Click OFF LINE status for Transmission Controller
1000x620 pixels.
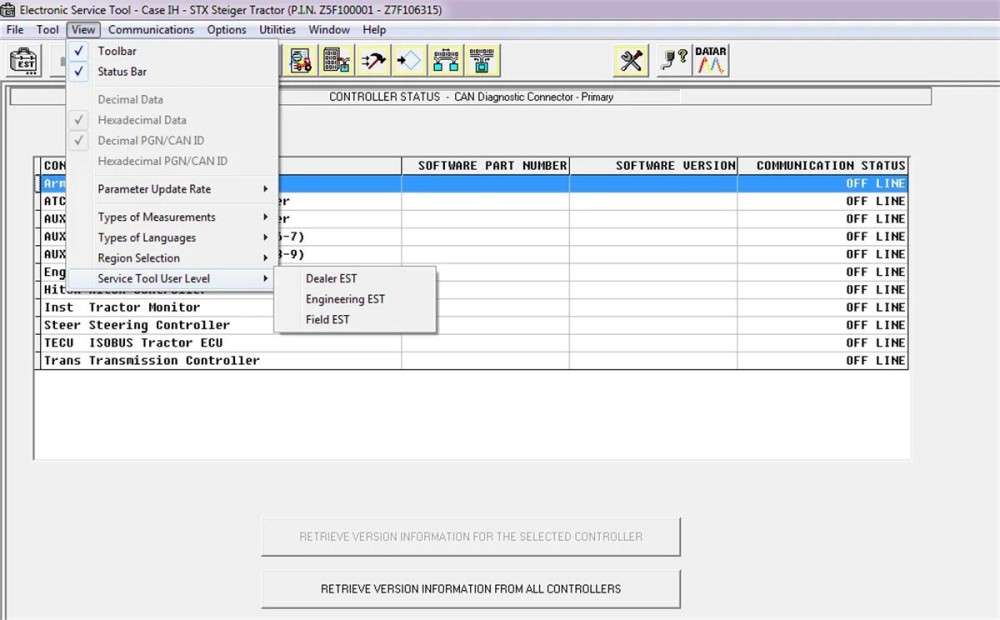tap(876, 361)
